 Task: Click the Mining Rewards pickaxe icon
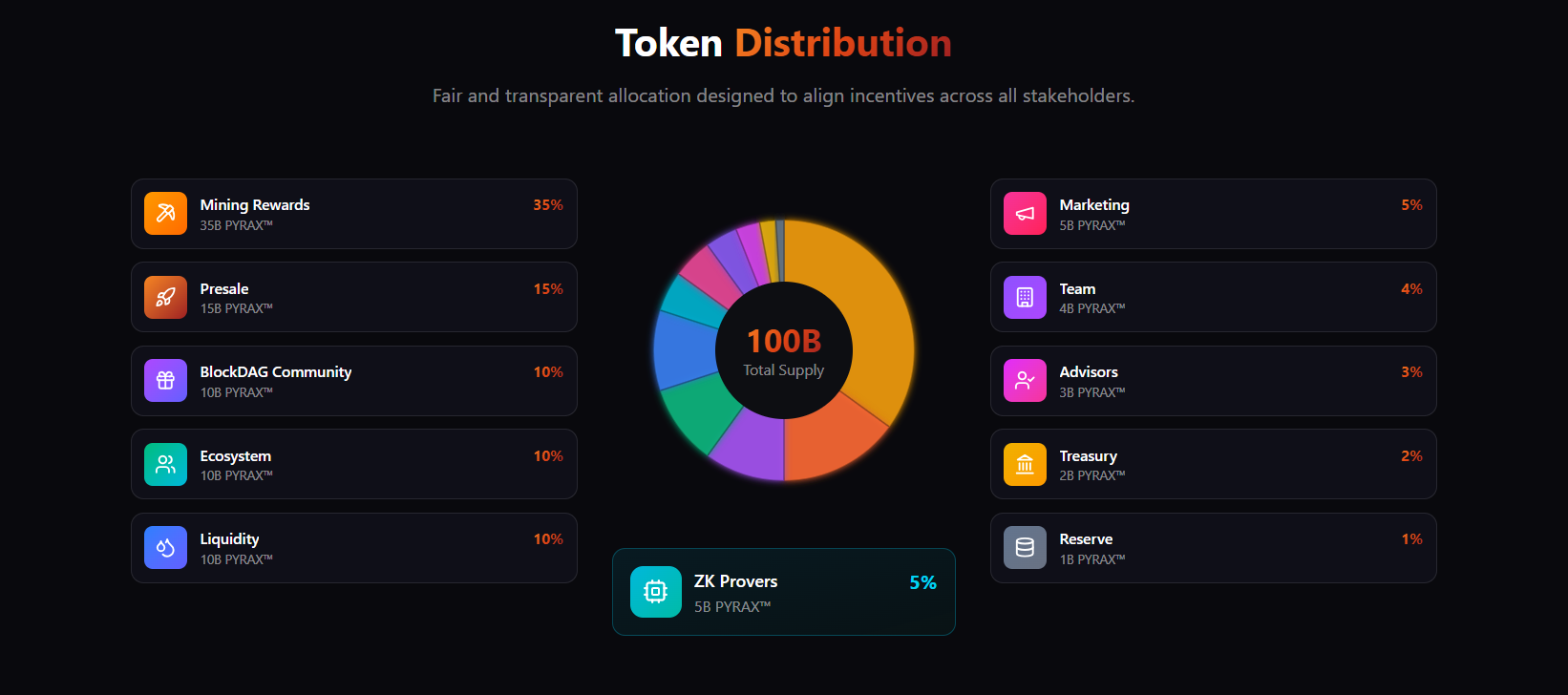pyautogui.click(x=165, y=214)
